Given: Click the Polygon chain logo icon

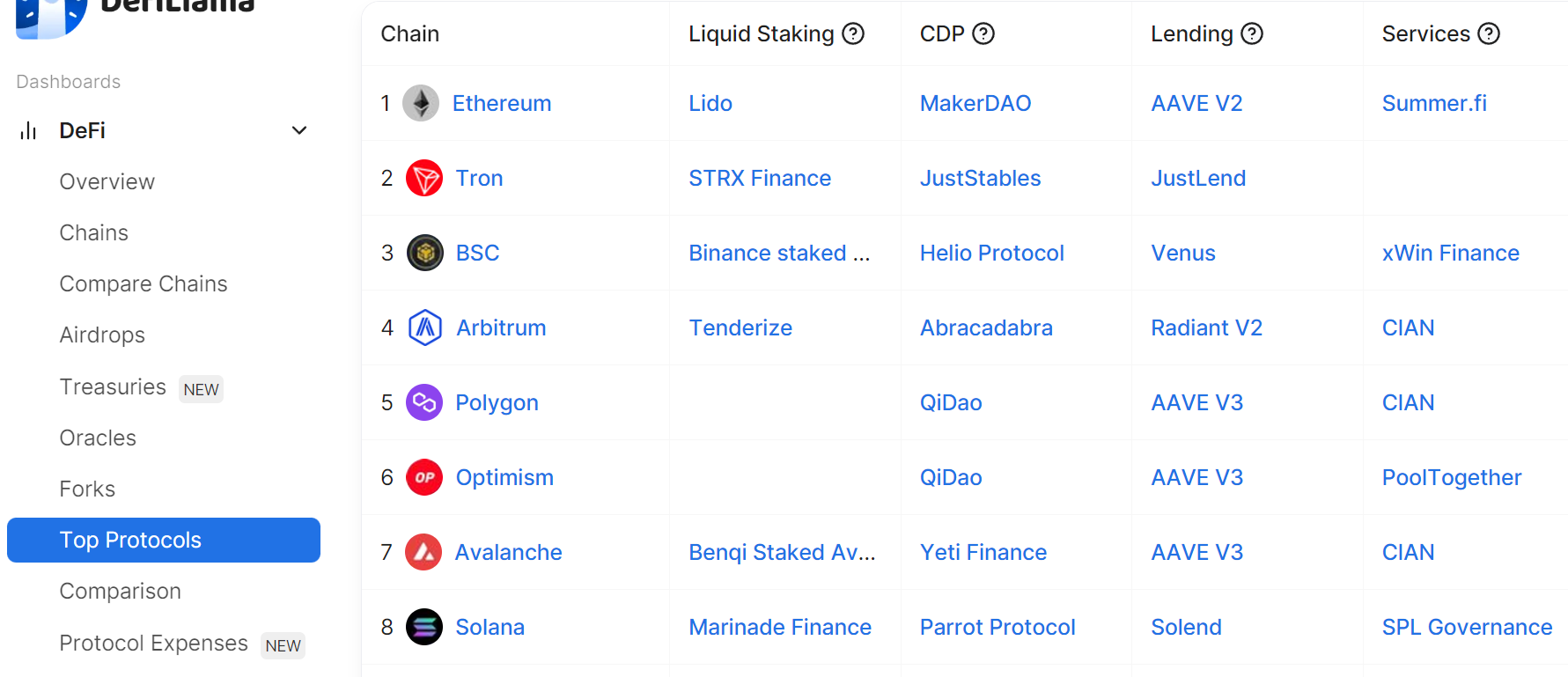Looking at the screenshot, I should (424, 402).
